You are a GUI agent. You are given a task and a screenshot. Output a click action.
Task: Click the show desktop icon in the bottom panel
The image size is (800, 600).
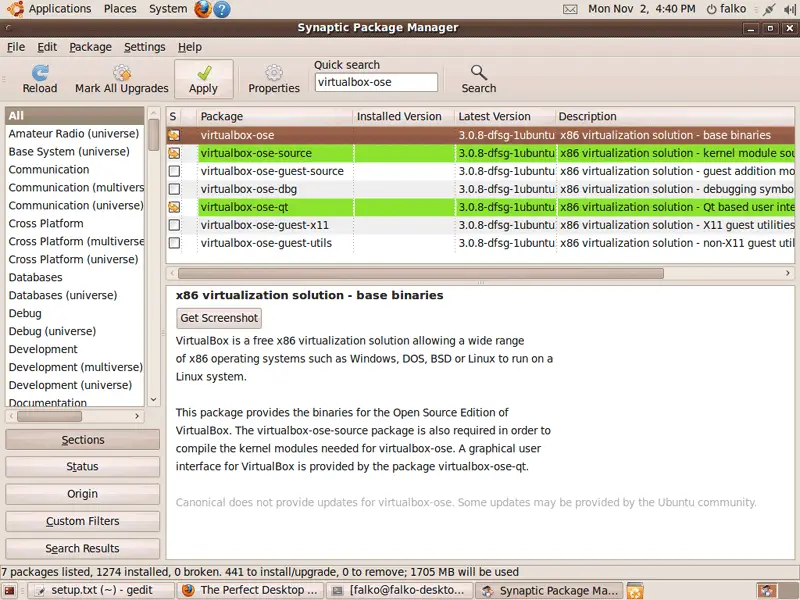click(x=10, y=591)
